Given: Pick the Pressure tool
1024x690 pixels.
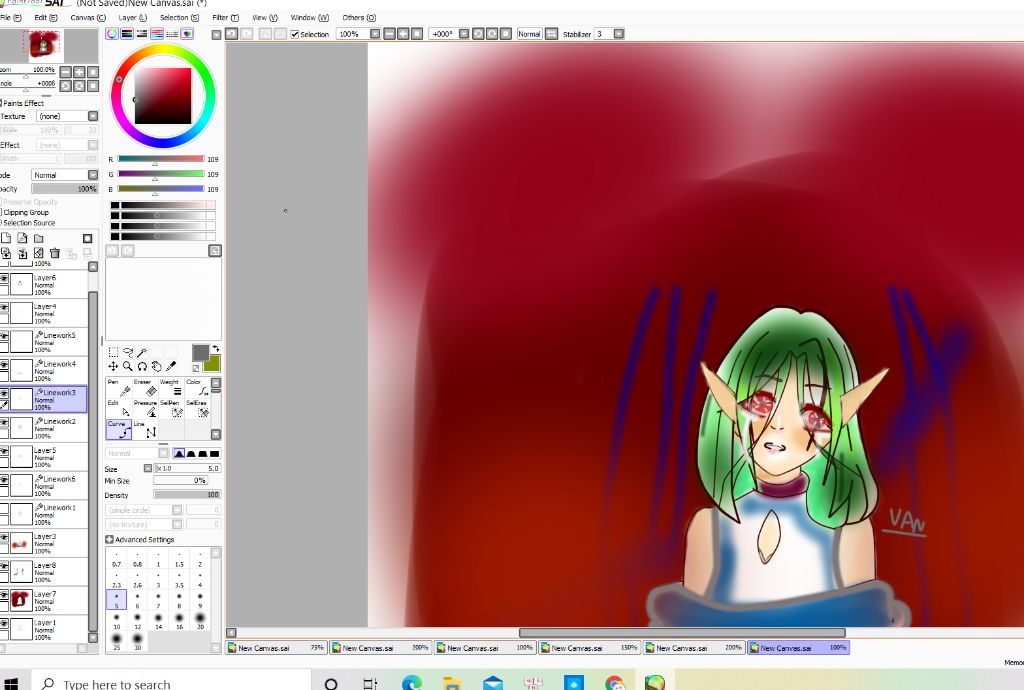Looking at the screenshot, I should [x=144, y=408].
